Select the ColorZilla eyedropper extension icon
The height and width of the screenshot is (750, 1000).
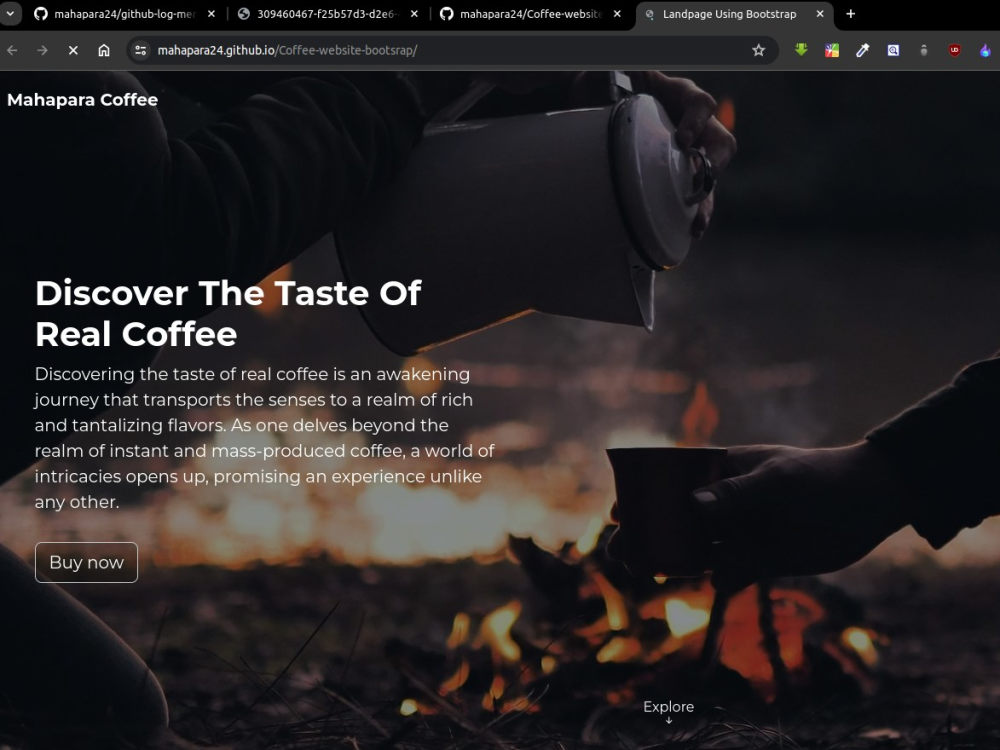click(x=863, y=49)
